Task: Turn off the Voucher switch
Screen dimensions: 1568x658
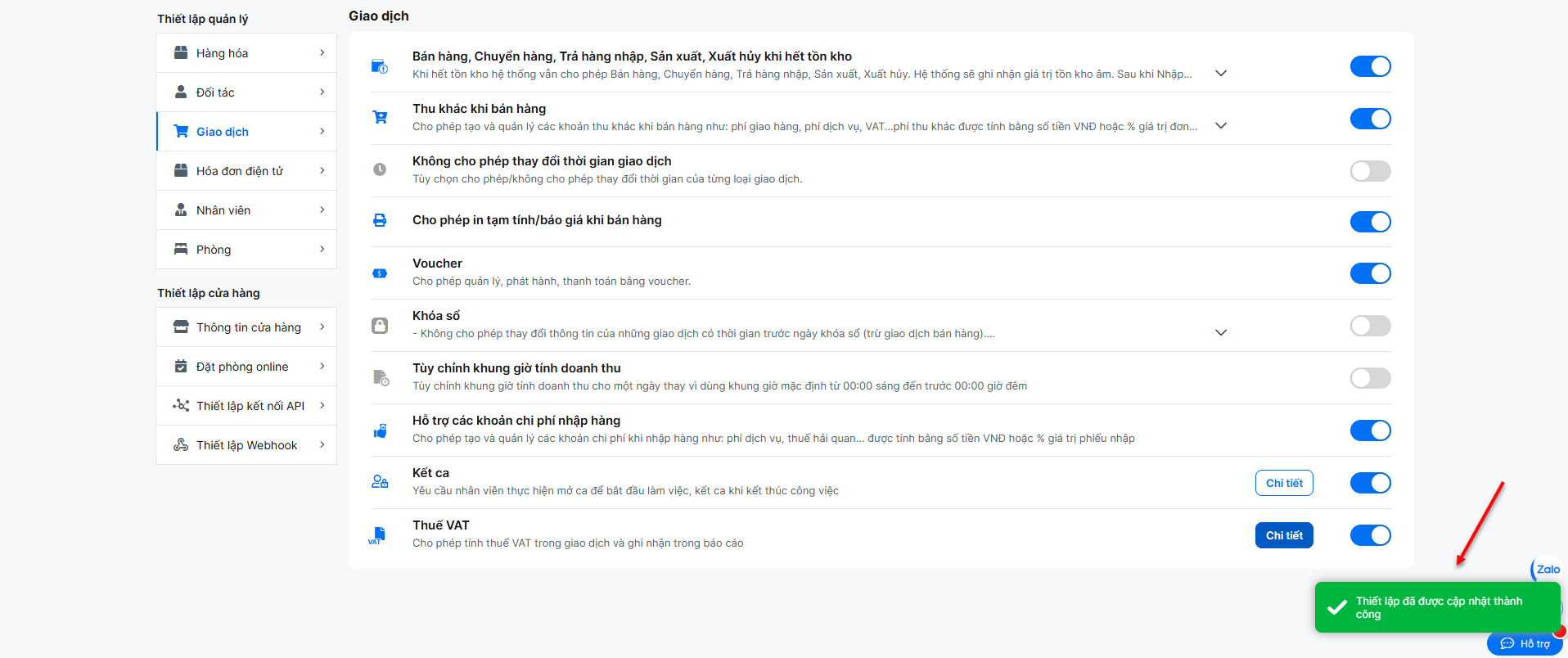Action: 1371,273
